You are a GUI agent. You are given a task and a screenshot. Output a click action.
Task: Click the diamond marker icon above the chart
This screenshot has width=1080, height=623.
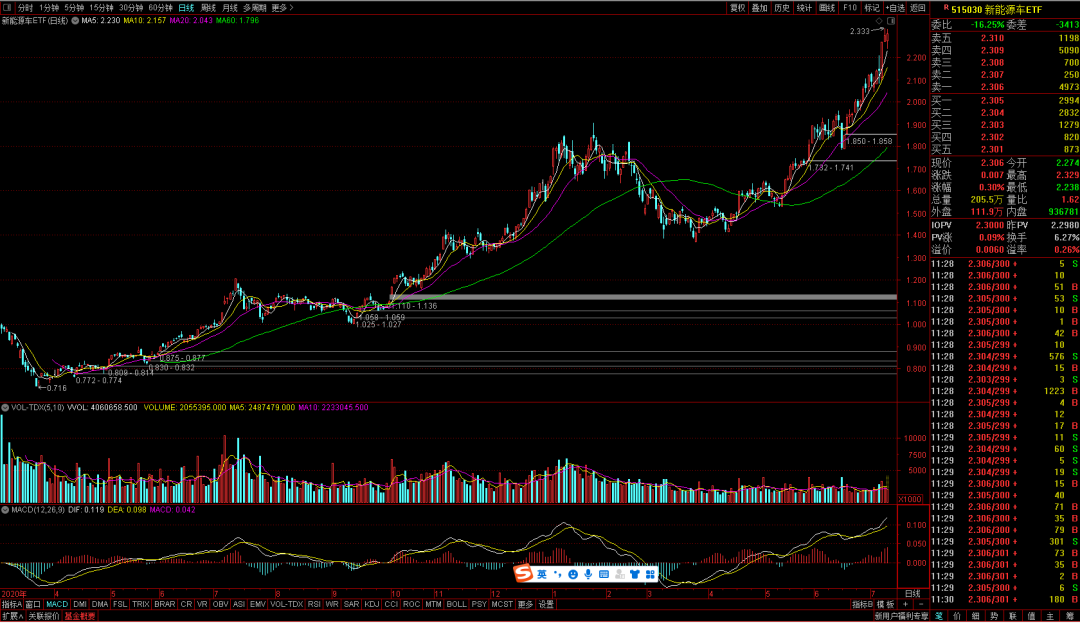pyautogui.click(x=879, y=21)
